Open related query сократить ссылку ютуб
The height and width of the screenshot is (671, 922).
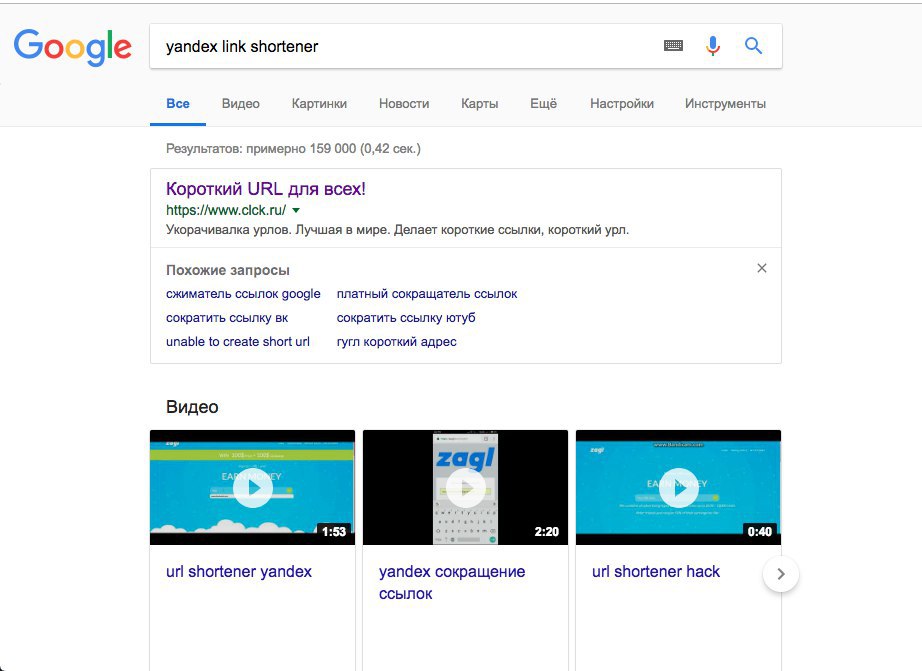click(x=406, y=318)
